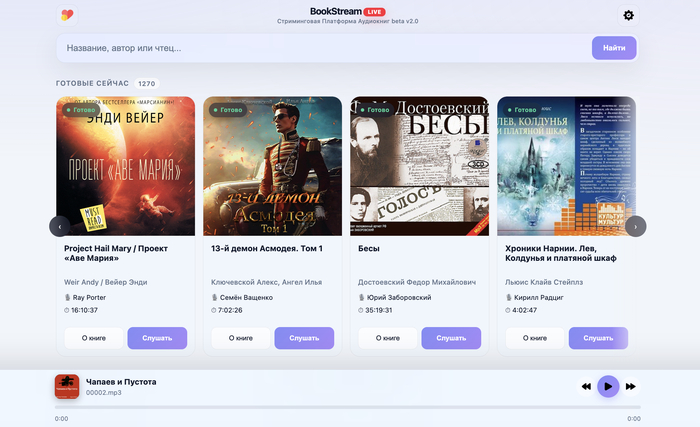Click Слушать for Project Hail Mary
Image resolution: width=700 pixels, height=427 pixels.
pos(157,338)
